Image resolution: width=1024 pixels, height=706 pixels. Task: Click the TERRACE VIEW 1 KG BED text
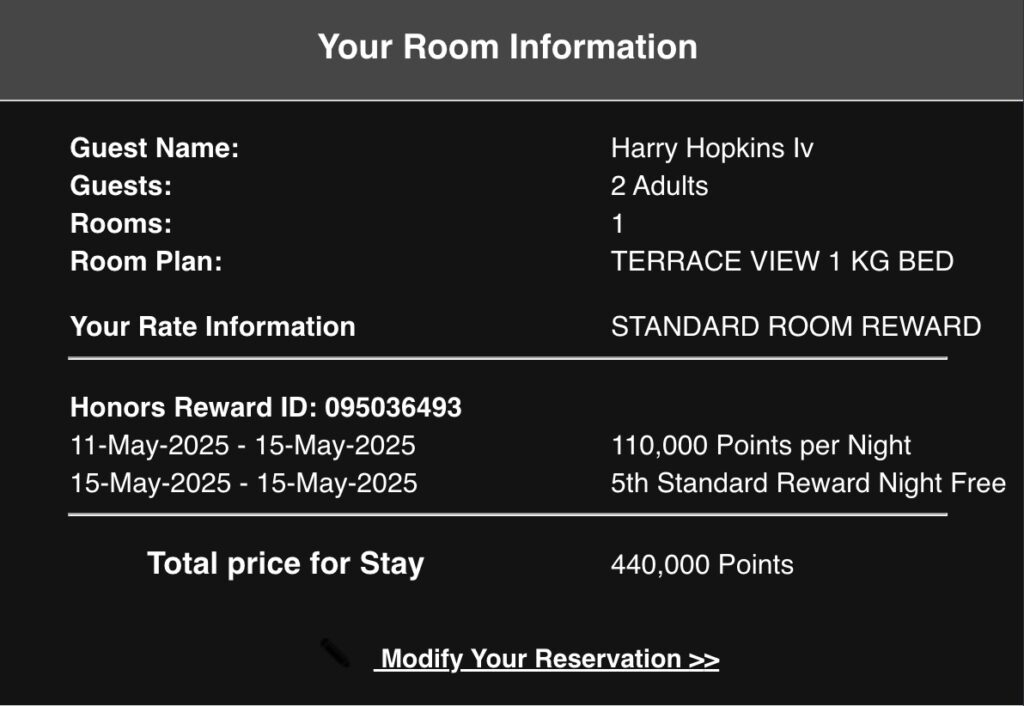(x=782, y=262)
